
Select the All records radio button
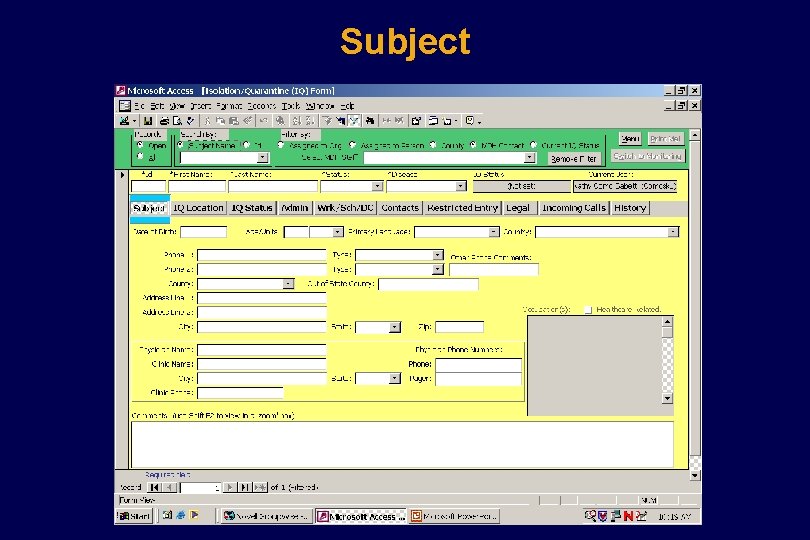[140, 157]
